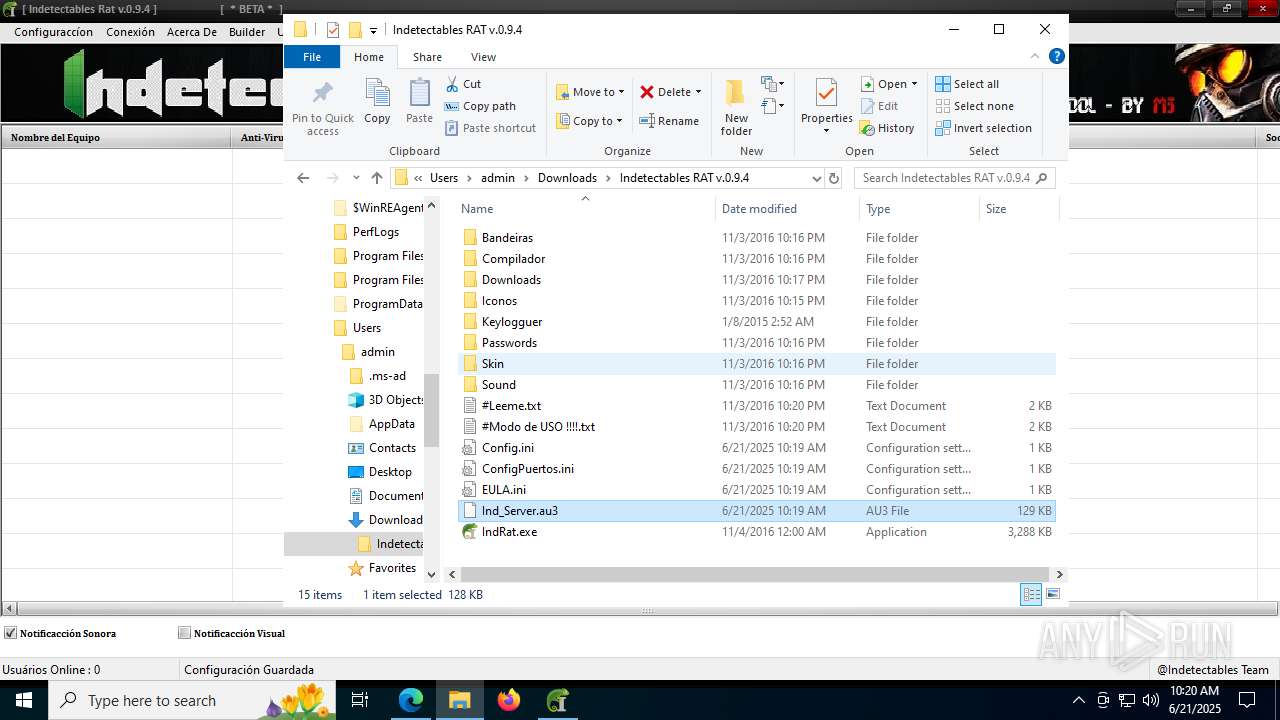Open address bar history dropdown
Viewport: 1280px width, 720px height.
[x=816, y=178]
